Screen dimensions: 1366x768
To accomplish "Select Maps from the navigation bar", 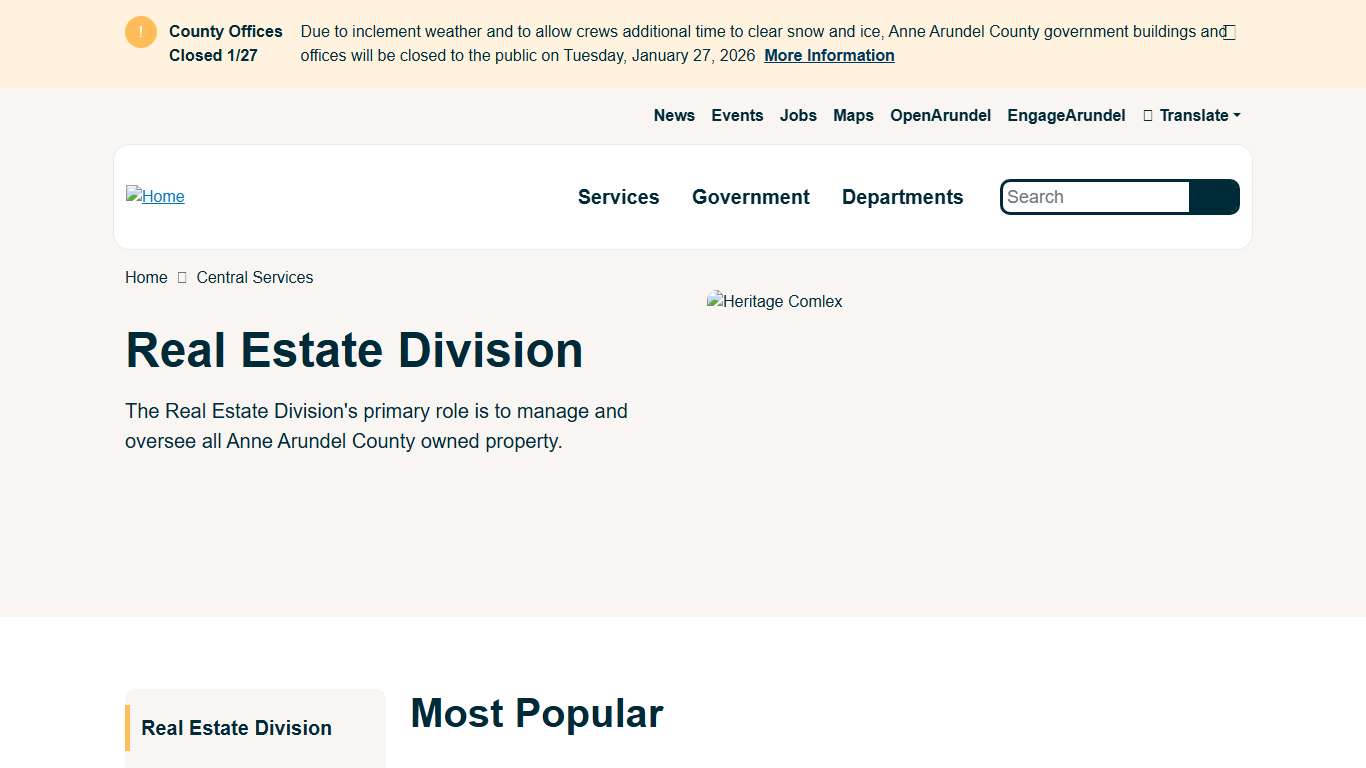I will pos(852,115).
